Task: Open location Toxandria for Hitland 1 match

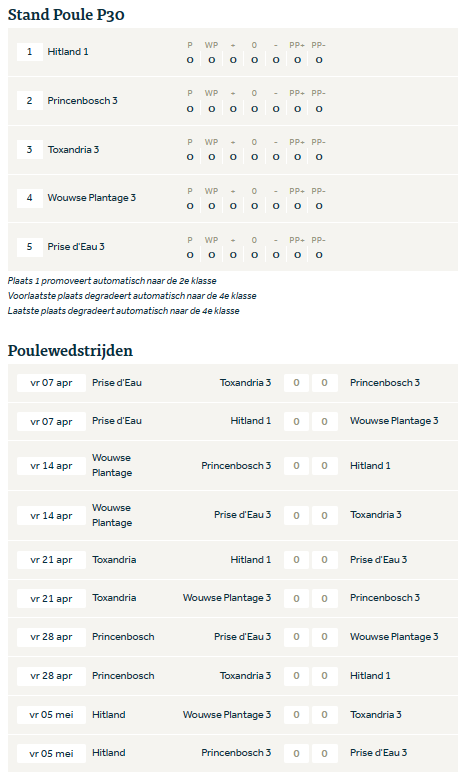Action: click(x=114, y=560)
